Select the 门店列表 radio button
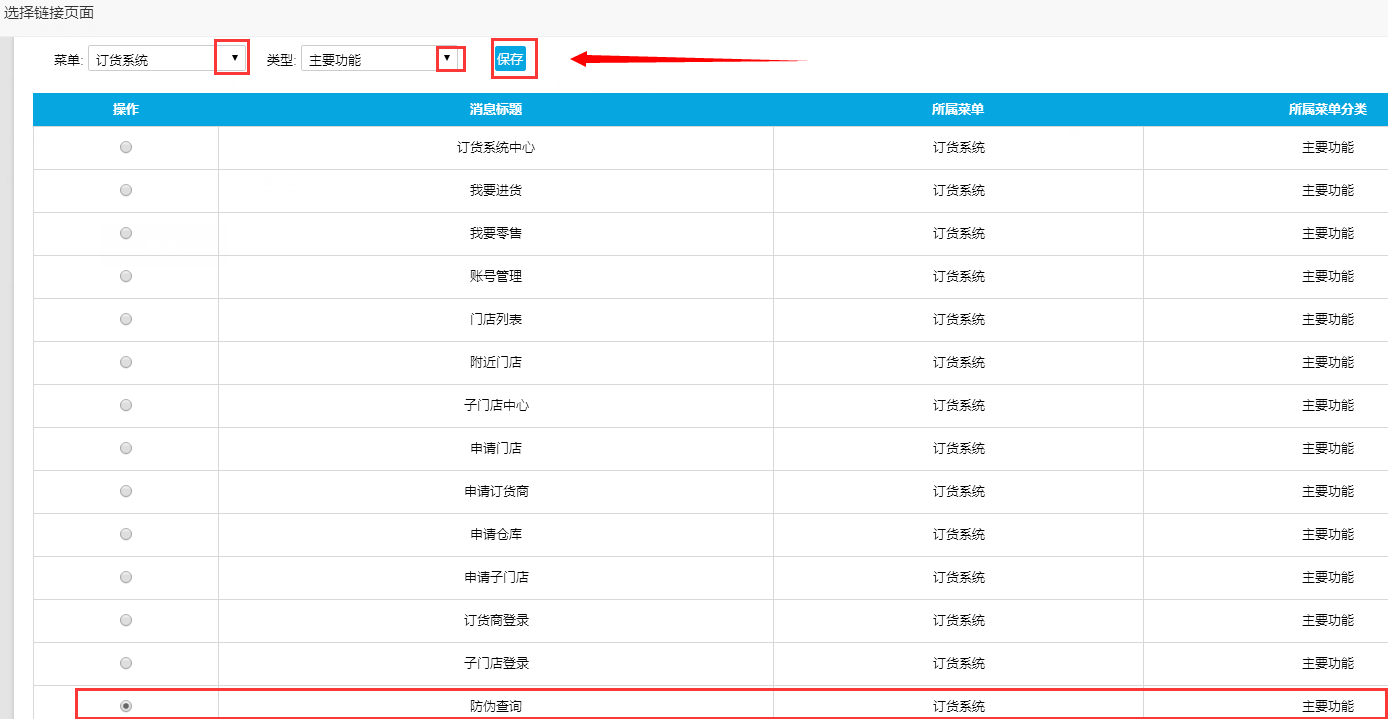The image size is (1388, 719). click(126, 319)
